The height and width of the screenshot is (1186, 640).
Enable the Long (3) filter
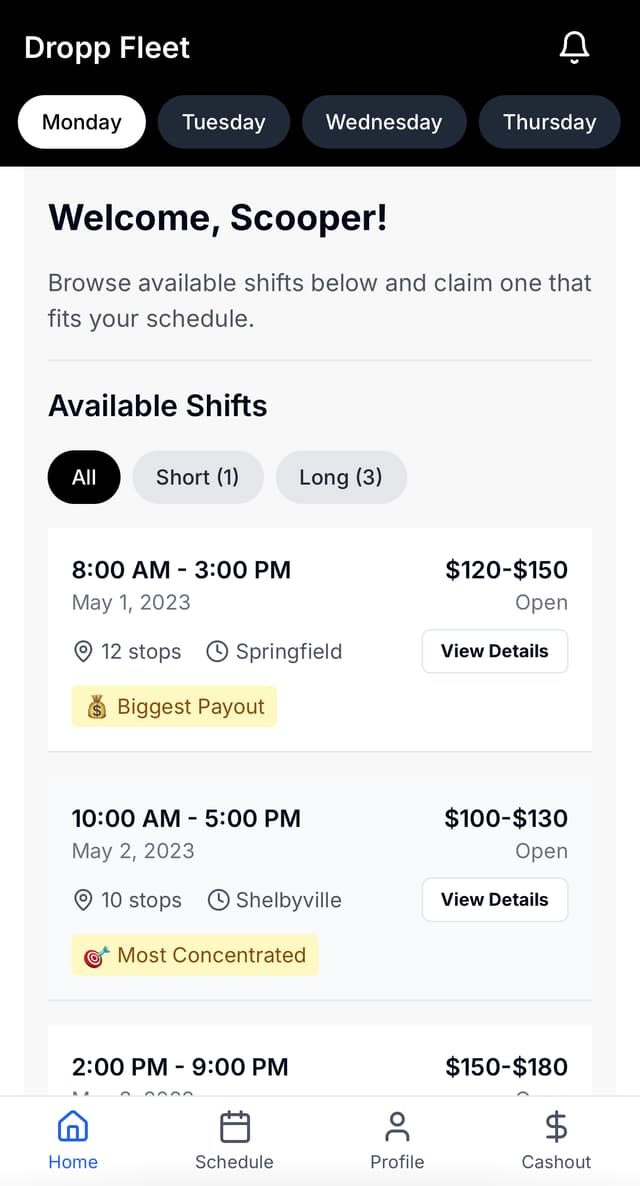341,477
